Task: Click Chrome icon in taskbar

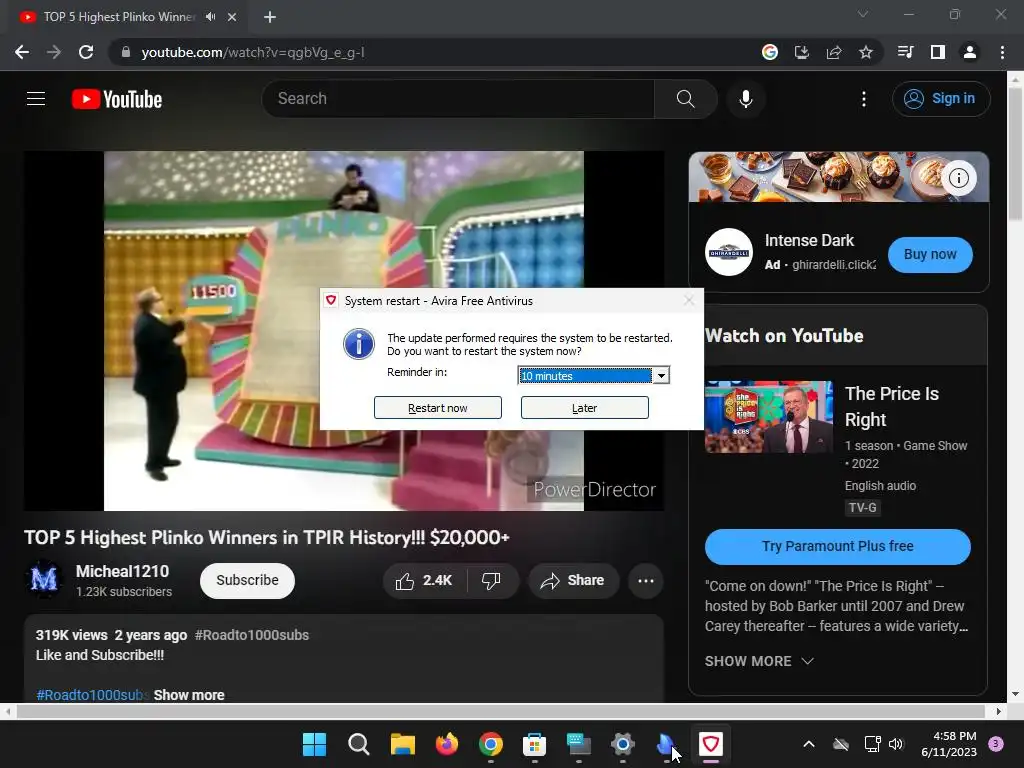Action: coord(490,744)
